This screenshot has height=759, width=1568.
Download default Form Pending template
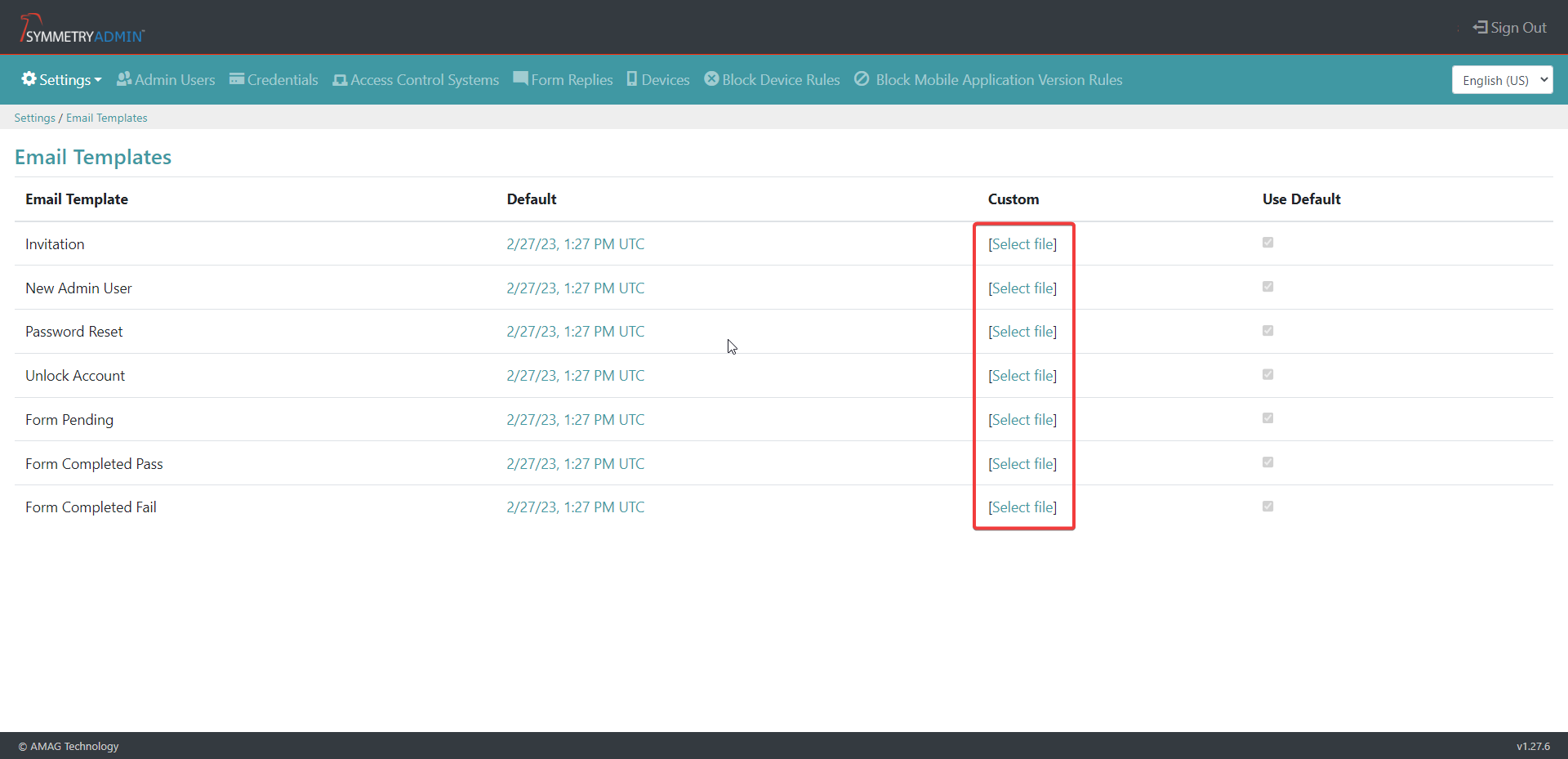pyautogui.click(x=576, y=420)
